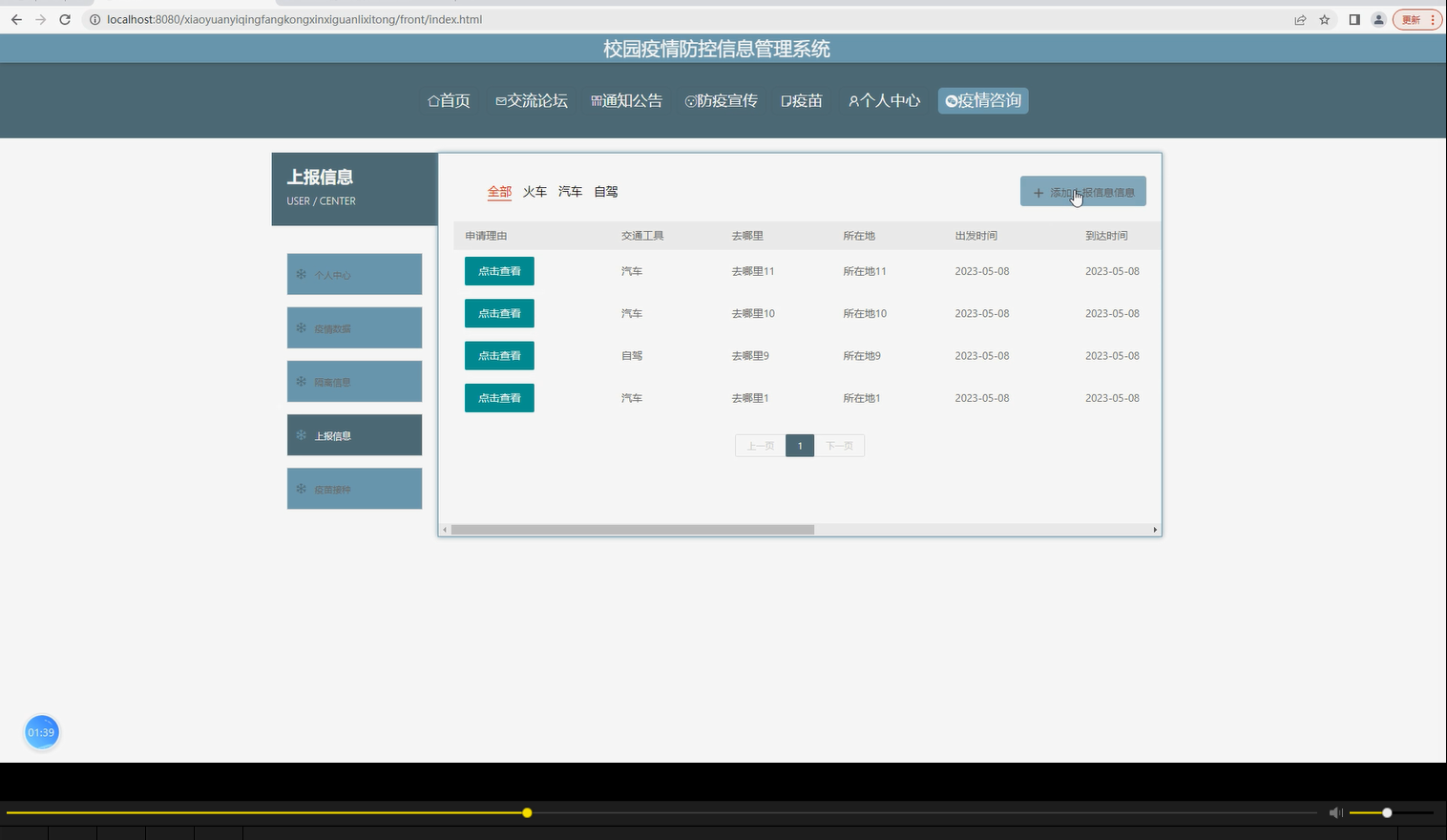Click the left arrow of the table scrollbar
Screen dimensions: 1447x840
(x=445, y=529)
